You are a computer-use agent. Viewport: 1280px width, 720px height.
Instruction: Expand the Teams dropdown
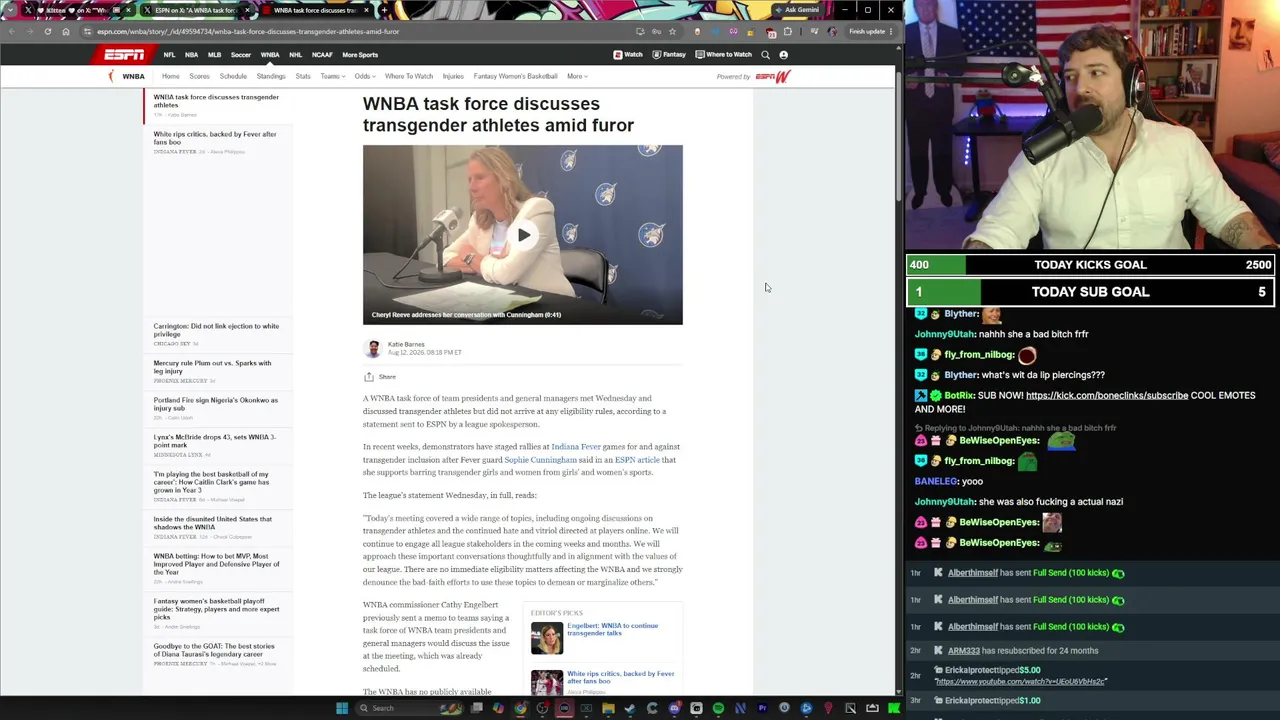(332, 76)
